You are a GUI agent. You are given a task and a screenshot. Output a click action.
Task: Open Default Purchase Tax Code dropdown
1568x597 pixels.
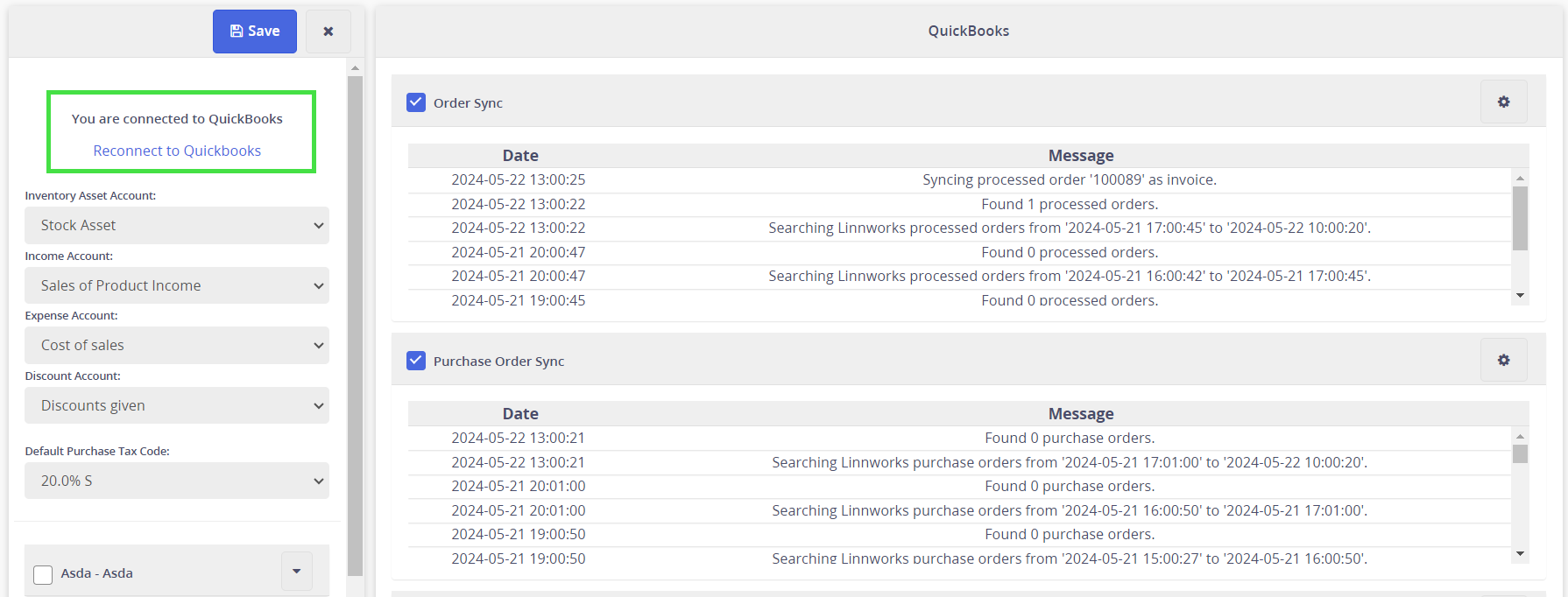pyautogui.click(x=177, y=481)
